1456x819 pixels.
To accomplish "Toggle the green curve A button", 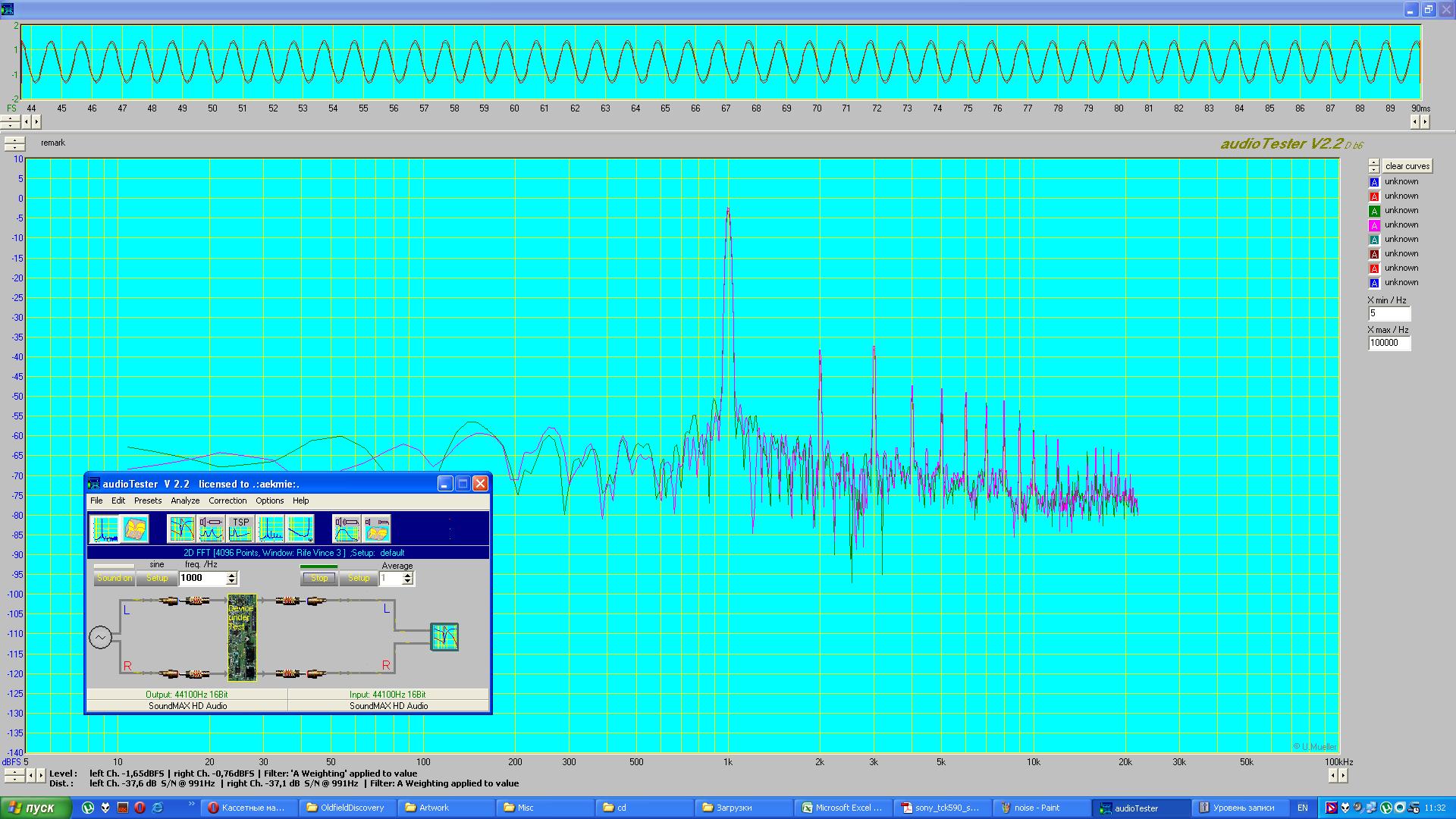I will tap(1374, 211).
